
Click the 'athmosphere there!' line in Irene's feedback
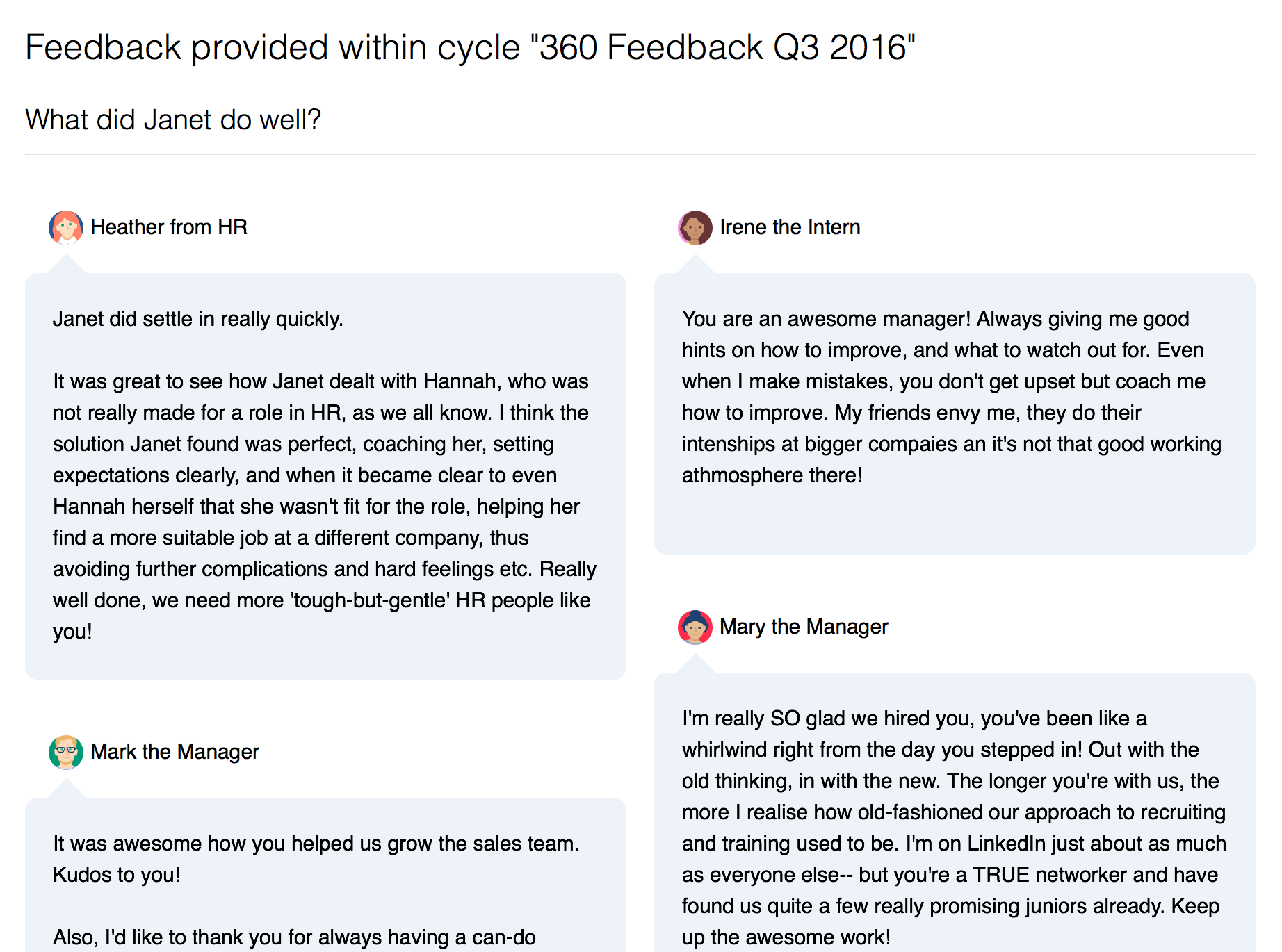click(772, 475)
